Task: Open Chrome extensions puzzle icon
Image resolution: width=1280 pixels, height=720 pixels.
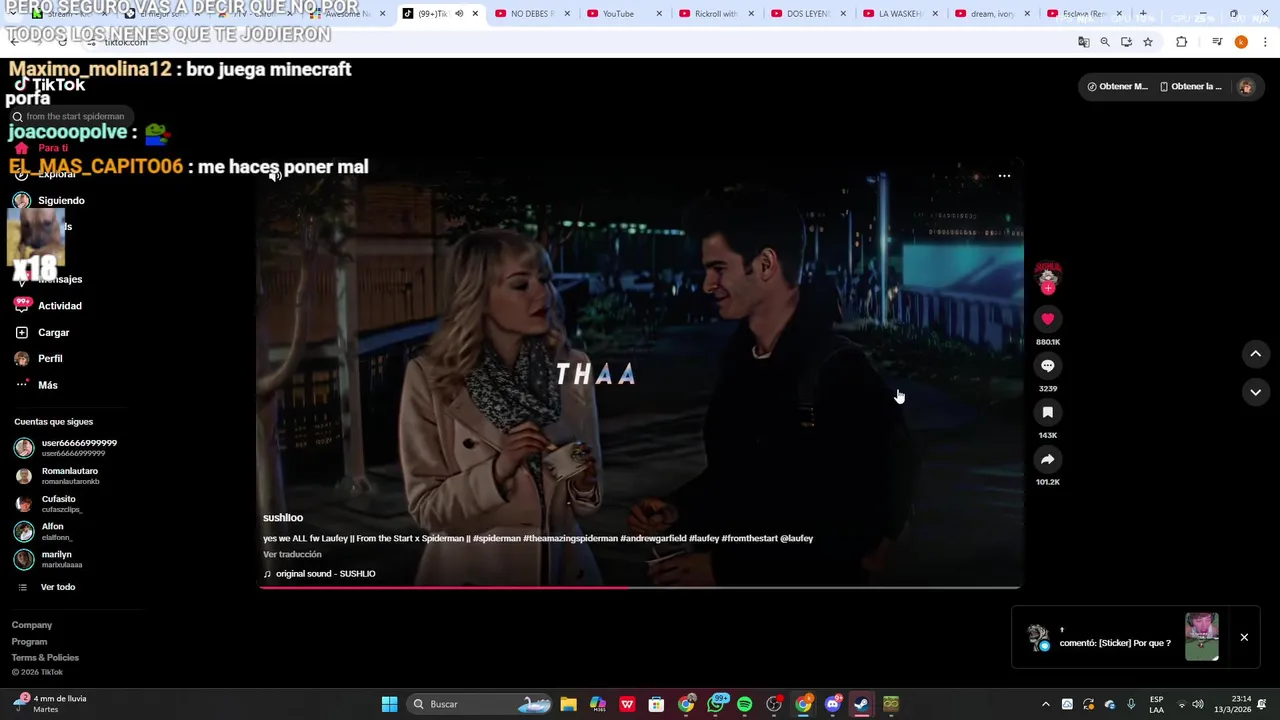Action: click(1182, 42)
